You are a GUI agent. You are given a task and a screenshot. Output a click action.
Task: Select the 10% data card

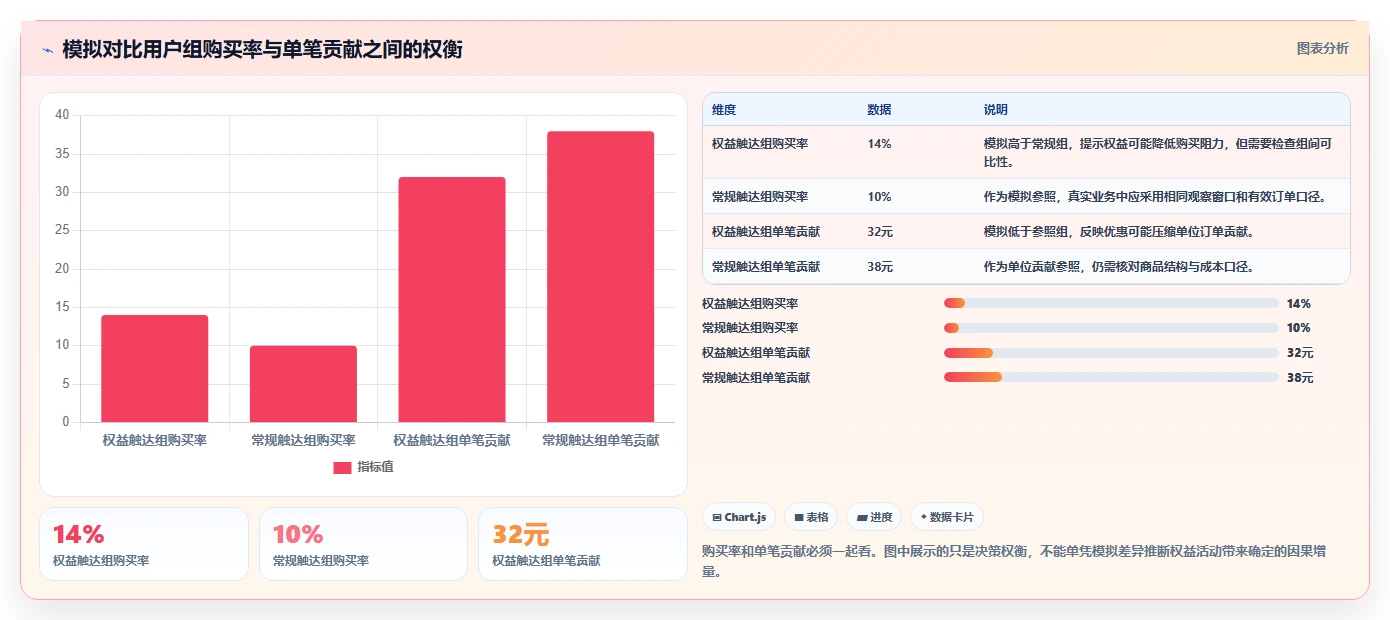pos(363,544)
